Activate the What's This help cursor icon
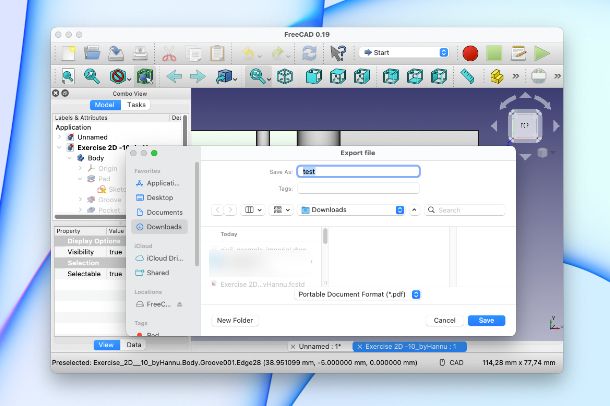The height and width of the screenshot is (406, 610). tap(338, 53)
